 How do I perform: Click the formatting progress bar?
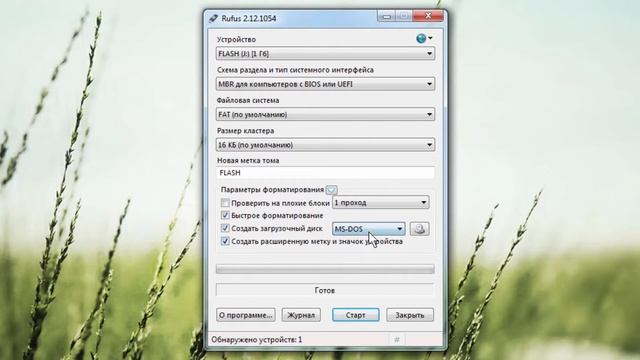point(325,269)
